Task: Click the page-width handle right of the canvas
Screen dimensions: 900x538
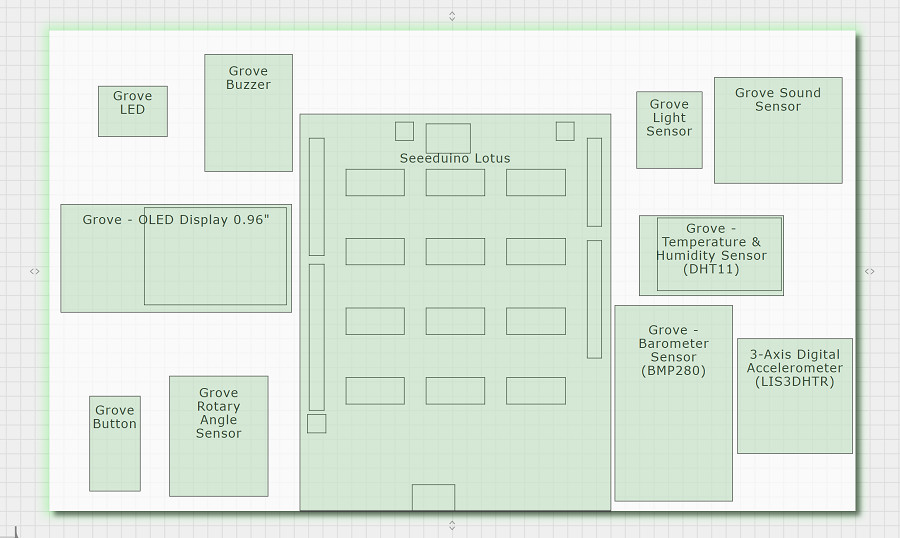Action: point(870,271)
